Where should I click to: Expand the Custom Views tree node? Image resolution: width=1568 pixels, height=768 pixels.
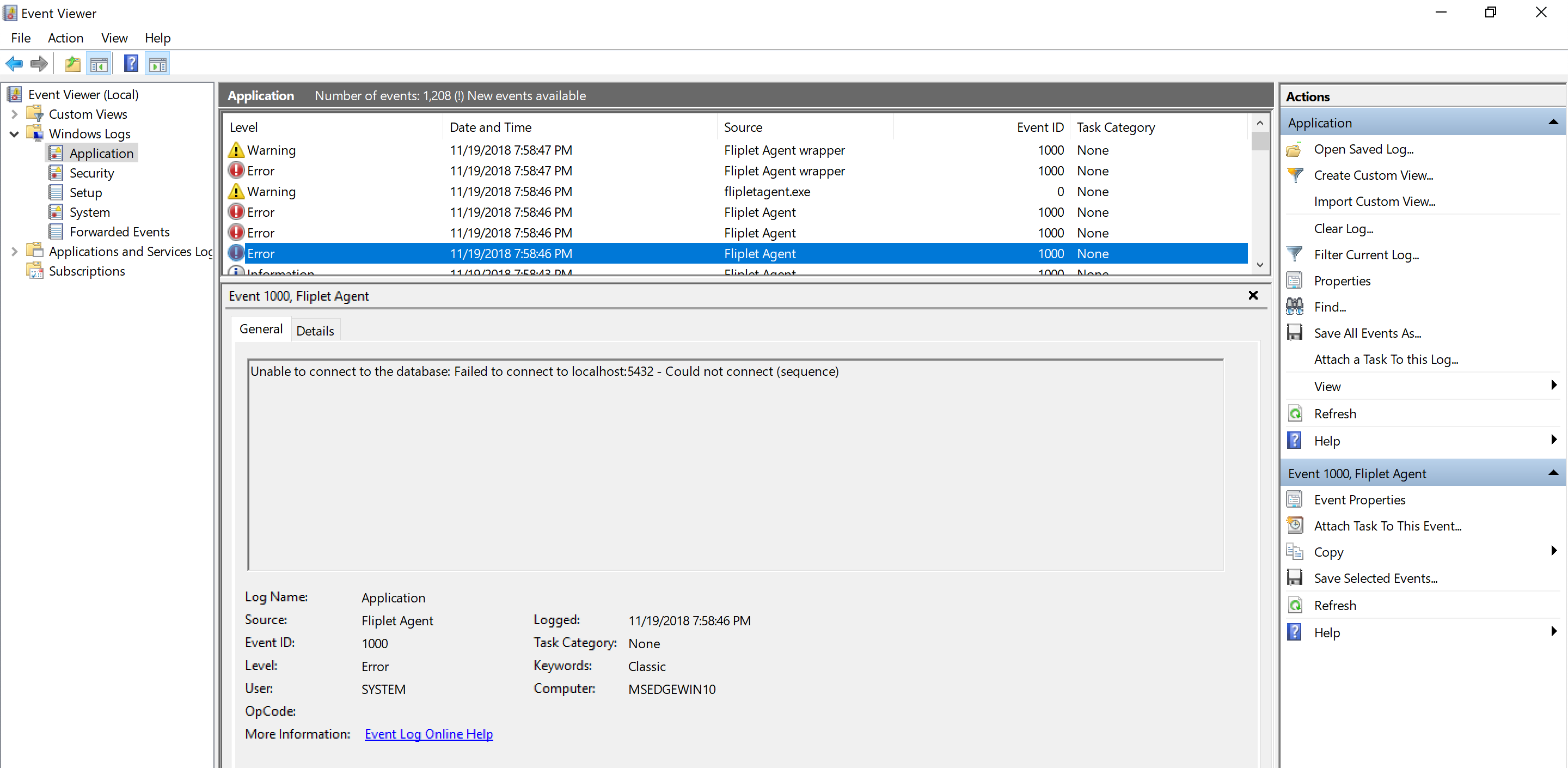tap(15, 114)
